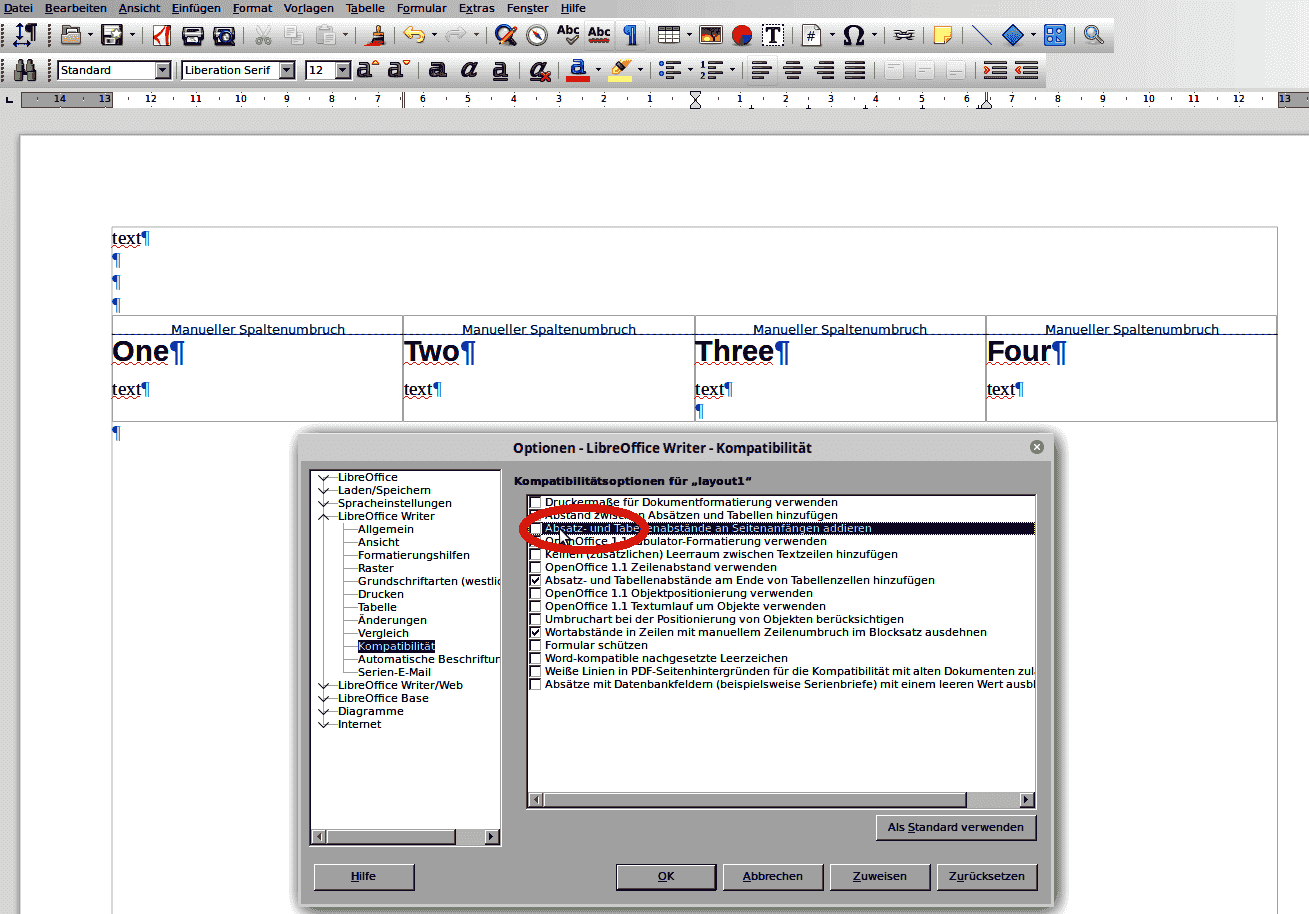The height and width of the screenshot is (914, 1309).
Task: Open the paragraph style 'Standard' dropdown
Action: (163, 70)
